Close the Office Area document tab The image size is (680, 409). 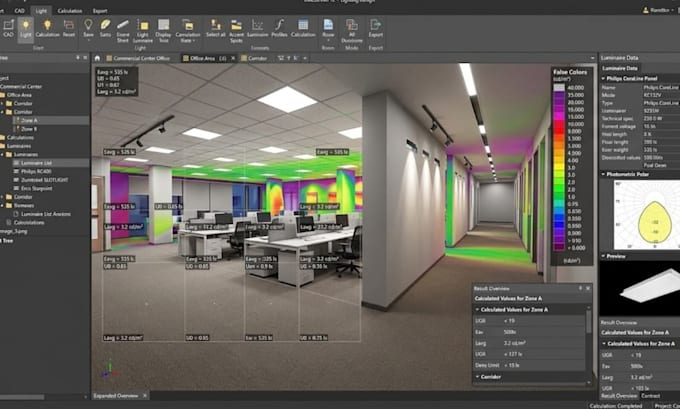tap(233, 58)
